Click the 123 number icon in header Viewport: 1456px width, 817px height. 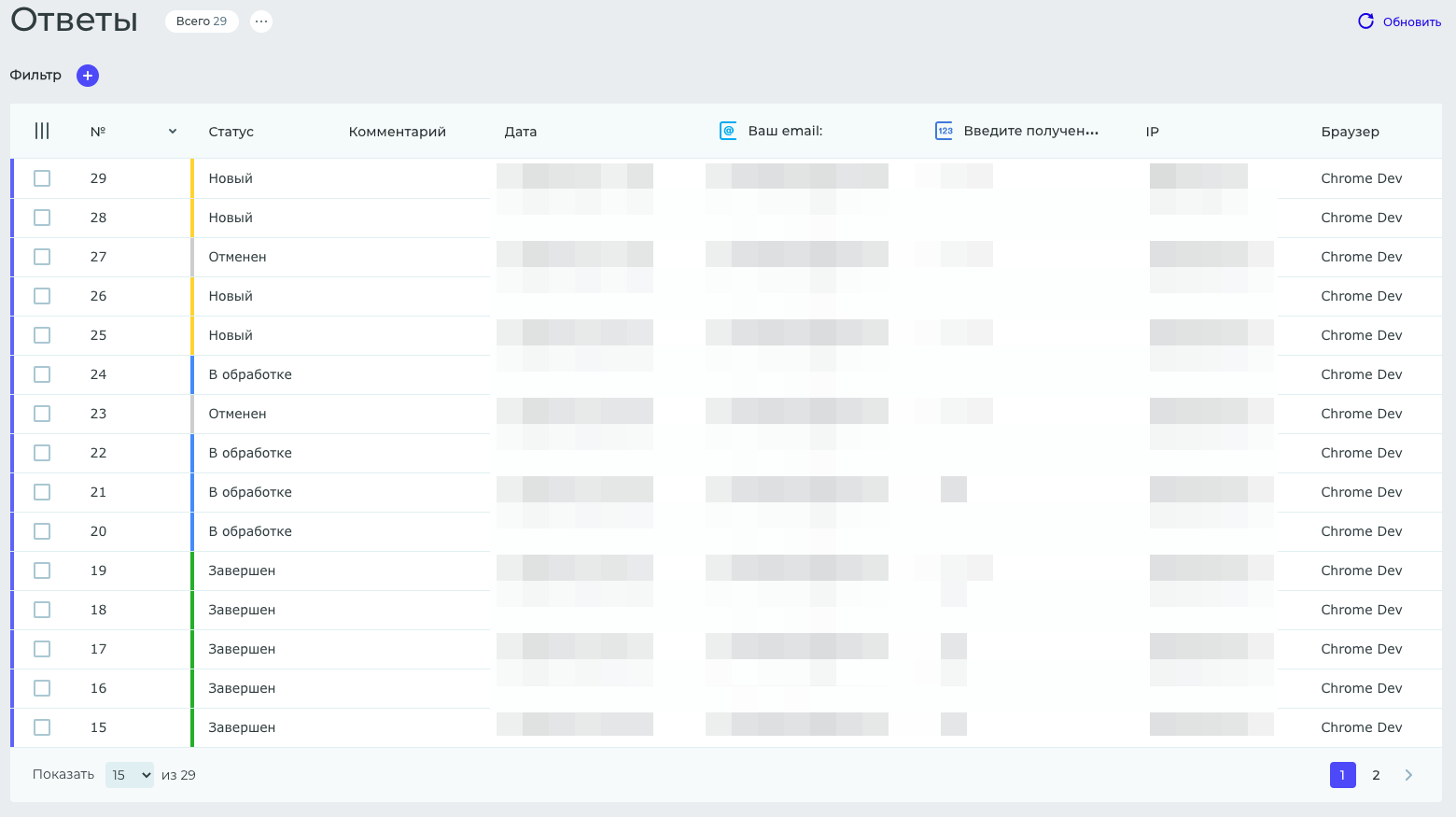945,132
